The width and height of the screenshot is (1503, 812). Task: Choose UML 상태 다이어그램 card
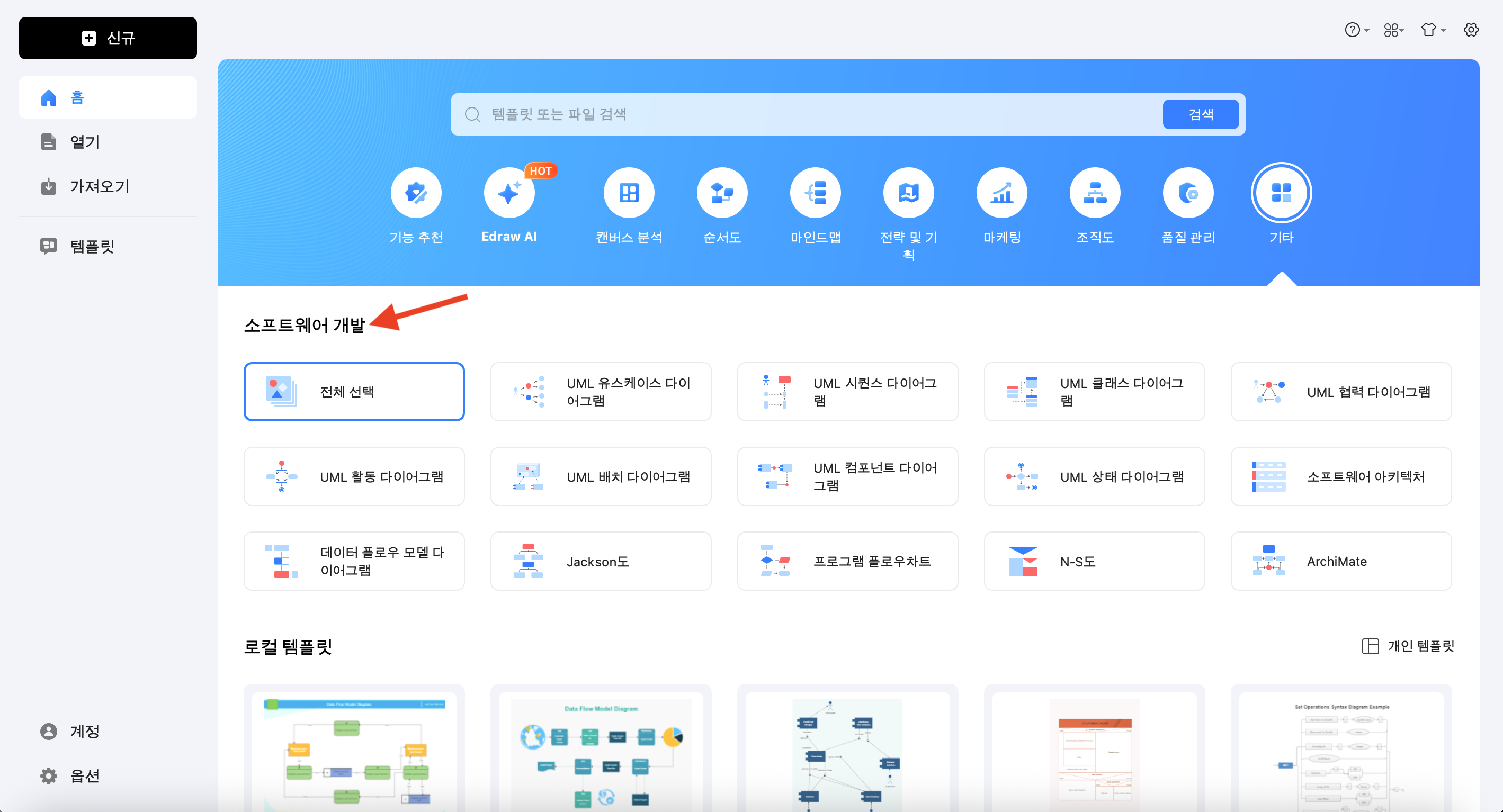(x=1095, y=476)
